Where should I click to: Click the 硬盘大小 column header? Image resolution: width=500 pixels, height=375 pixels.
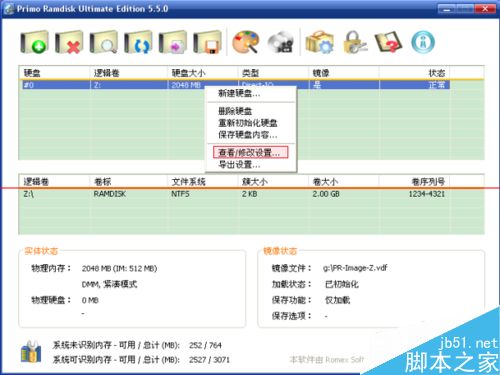[x=202, y=73]
